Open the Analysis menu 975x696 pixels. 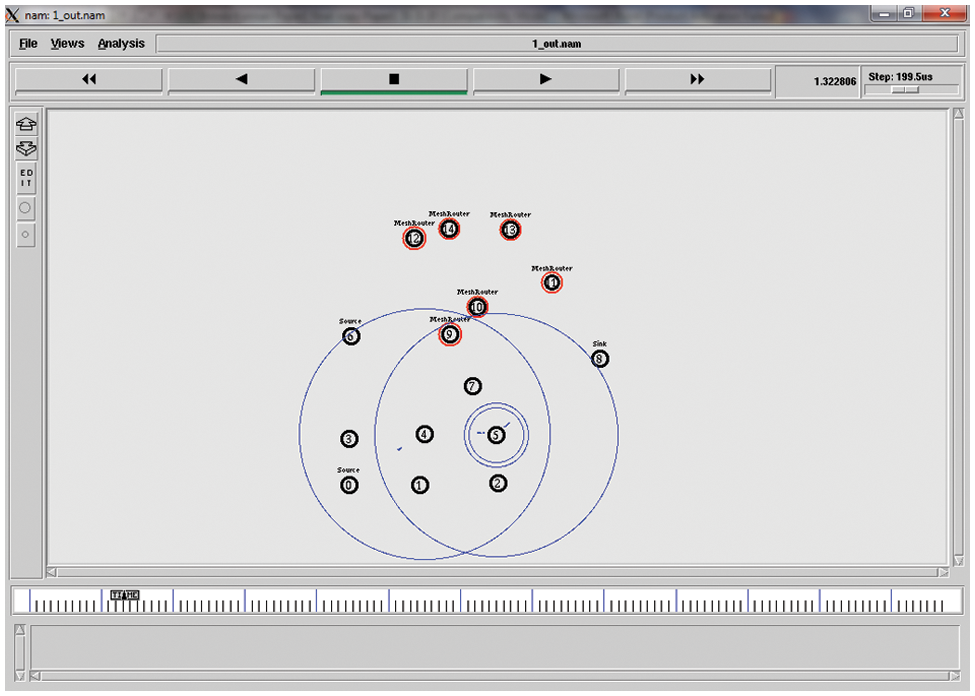click(121, 44)
